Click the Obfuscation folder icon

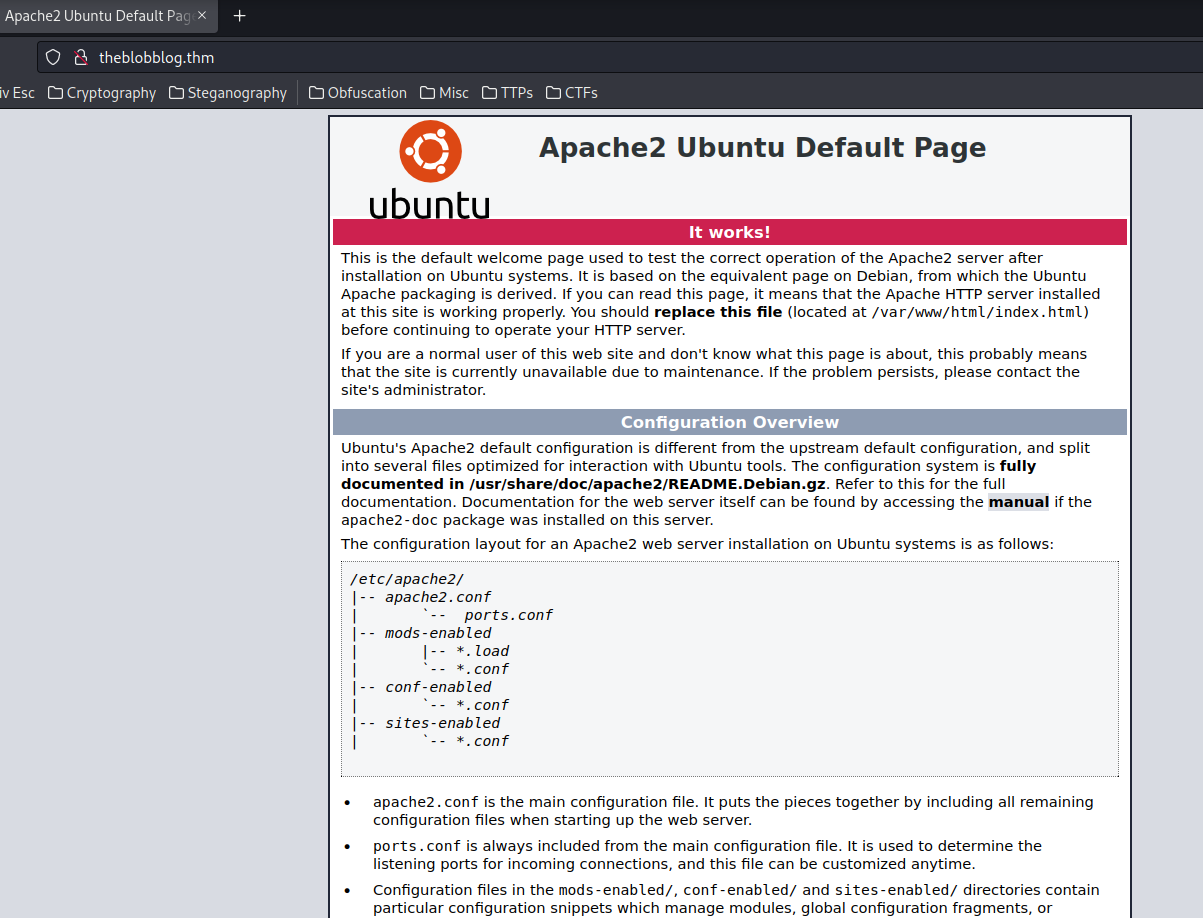(317, 93)
